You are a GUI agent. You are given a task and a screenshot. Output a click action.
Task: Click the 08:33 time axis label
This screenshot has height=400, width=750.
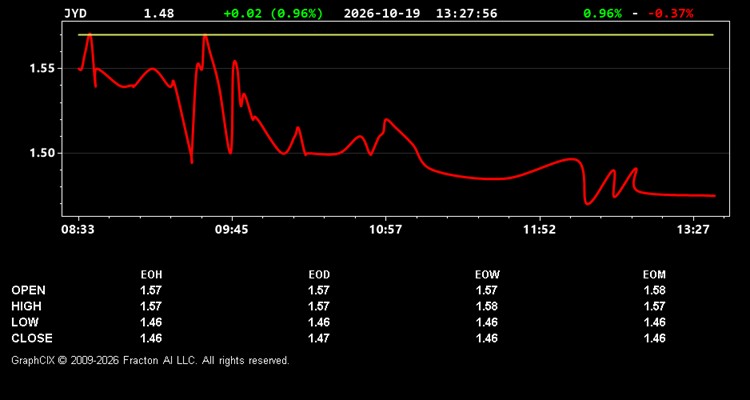coord(77,230)
